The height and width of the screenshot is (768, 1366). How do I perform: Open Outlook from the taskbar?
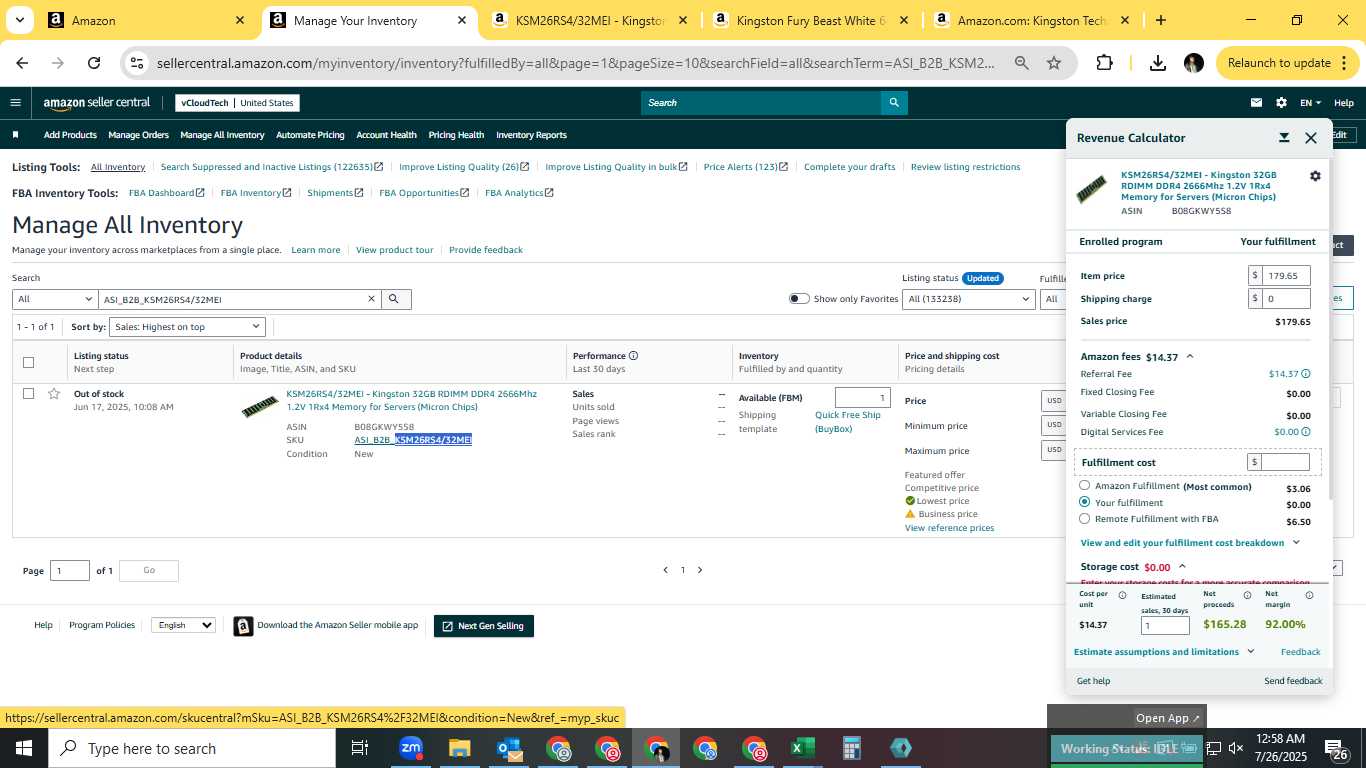click(508, 748)
